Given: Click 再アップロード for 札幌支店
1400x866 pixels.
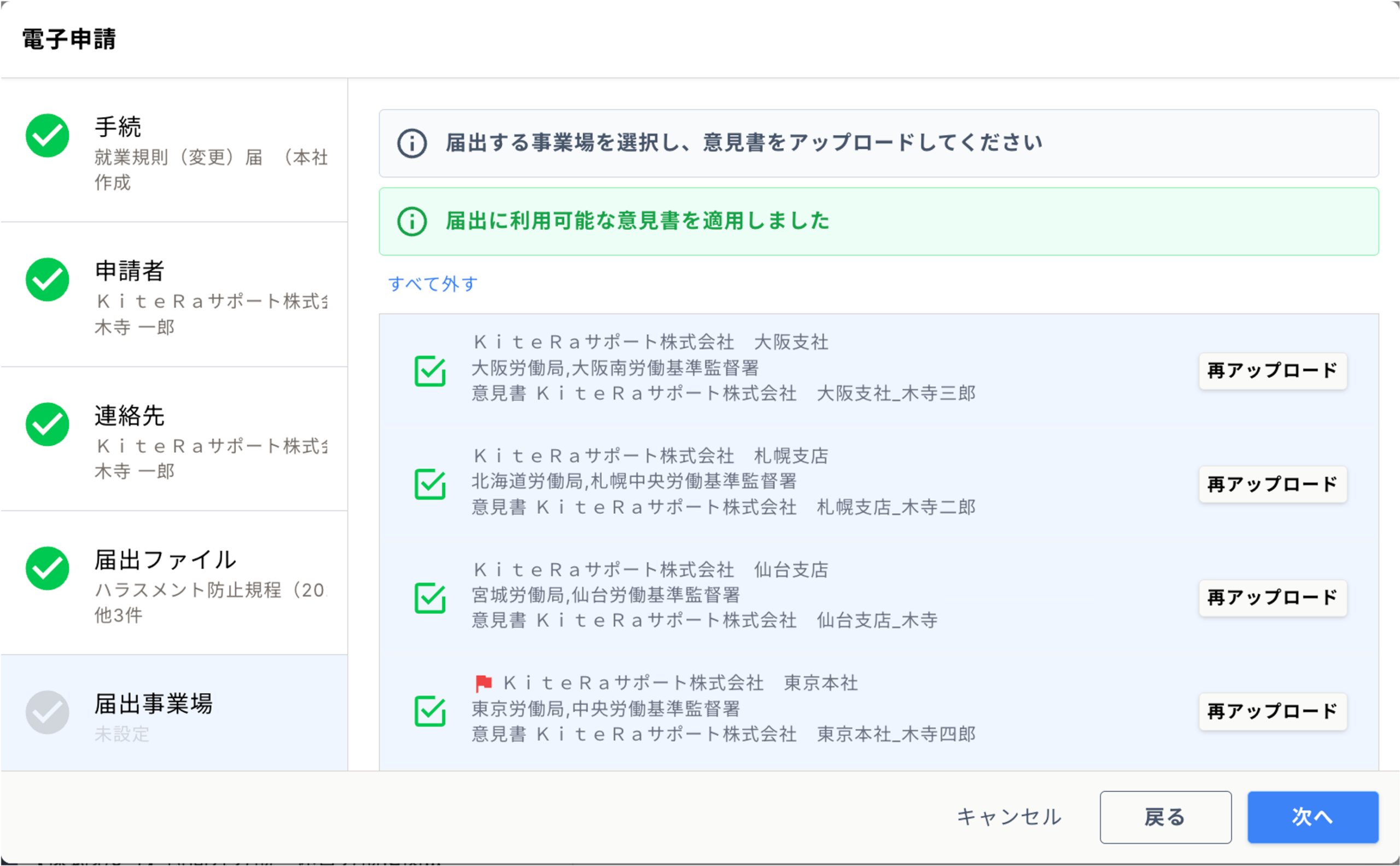Looking at the screenshot, I should 1273,485.
